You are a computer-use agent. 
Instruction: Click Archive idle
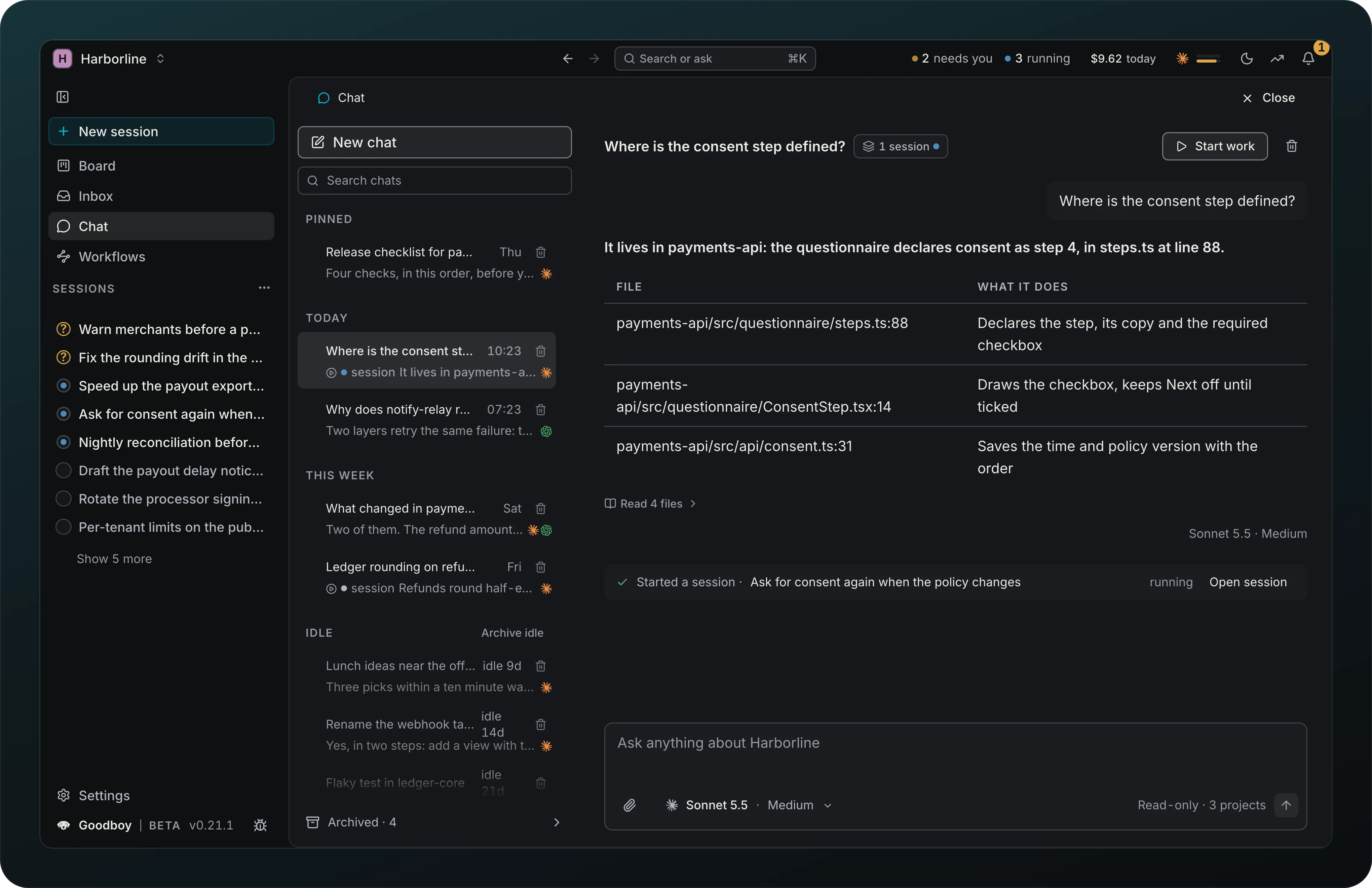tap(512, 633)
